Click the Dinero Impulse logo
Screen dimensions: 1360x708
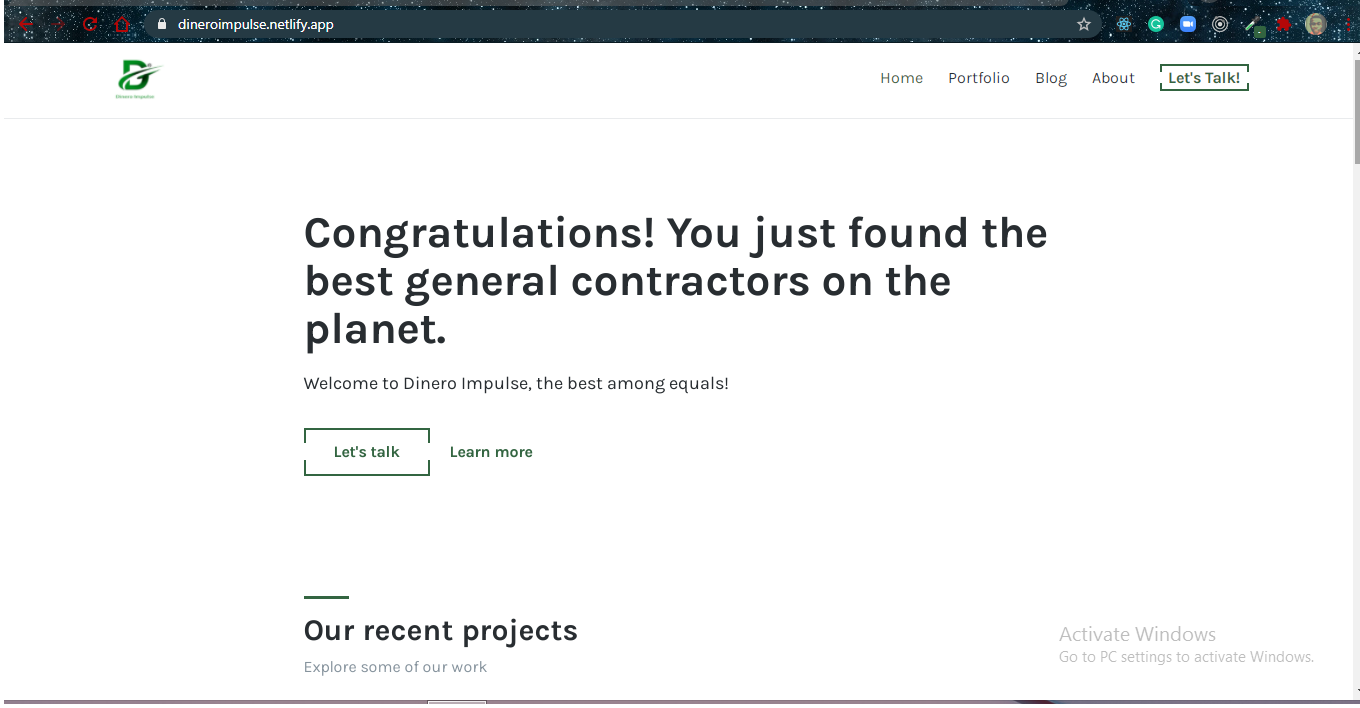(138, 79)
